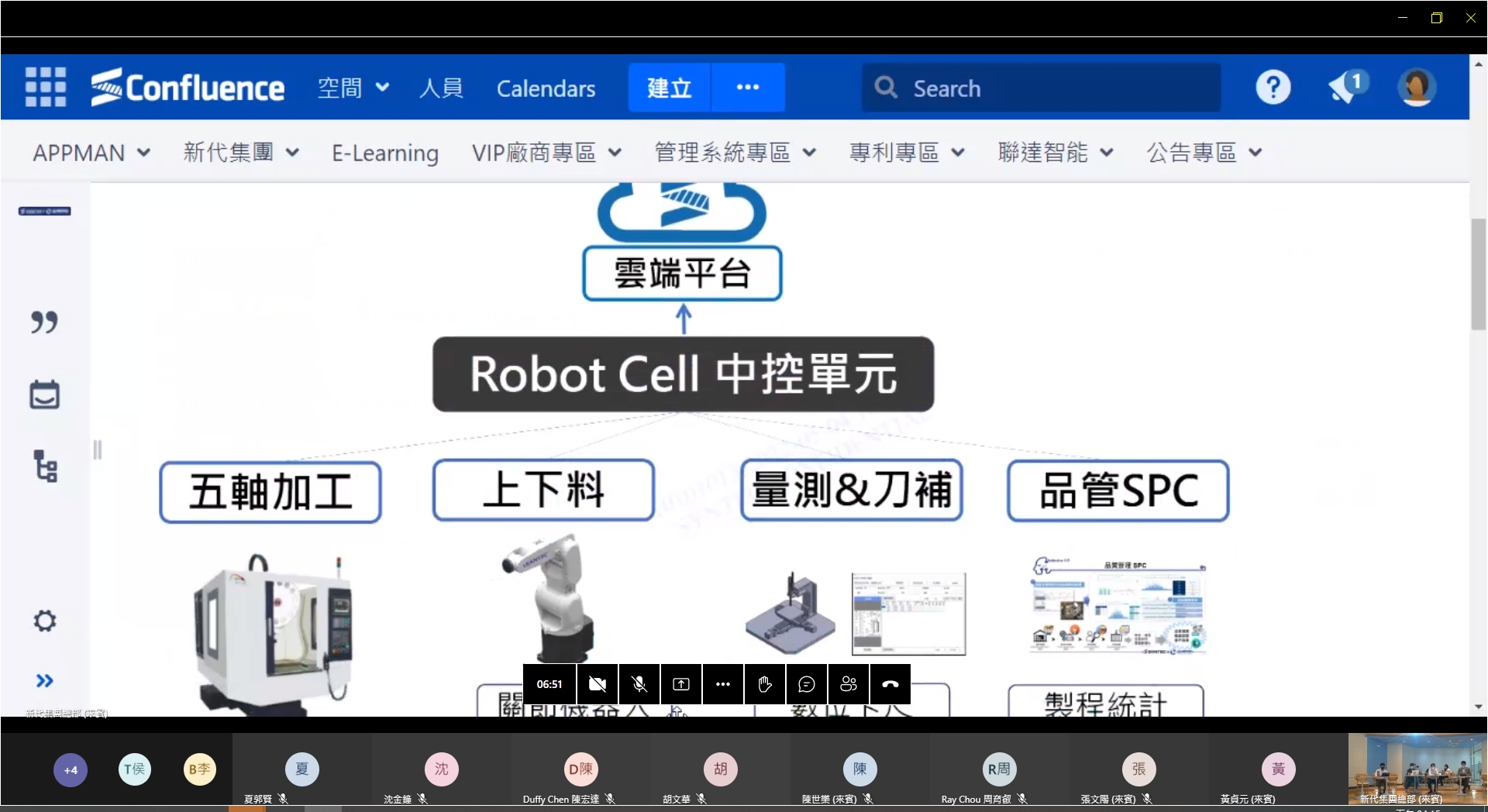Open the page tree icon in sidebar
Screen dimensions: 1488x812
[45, 466]
